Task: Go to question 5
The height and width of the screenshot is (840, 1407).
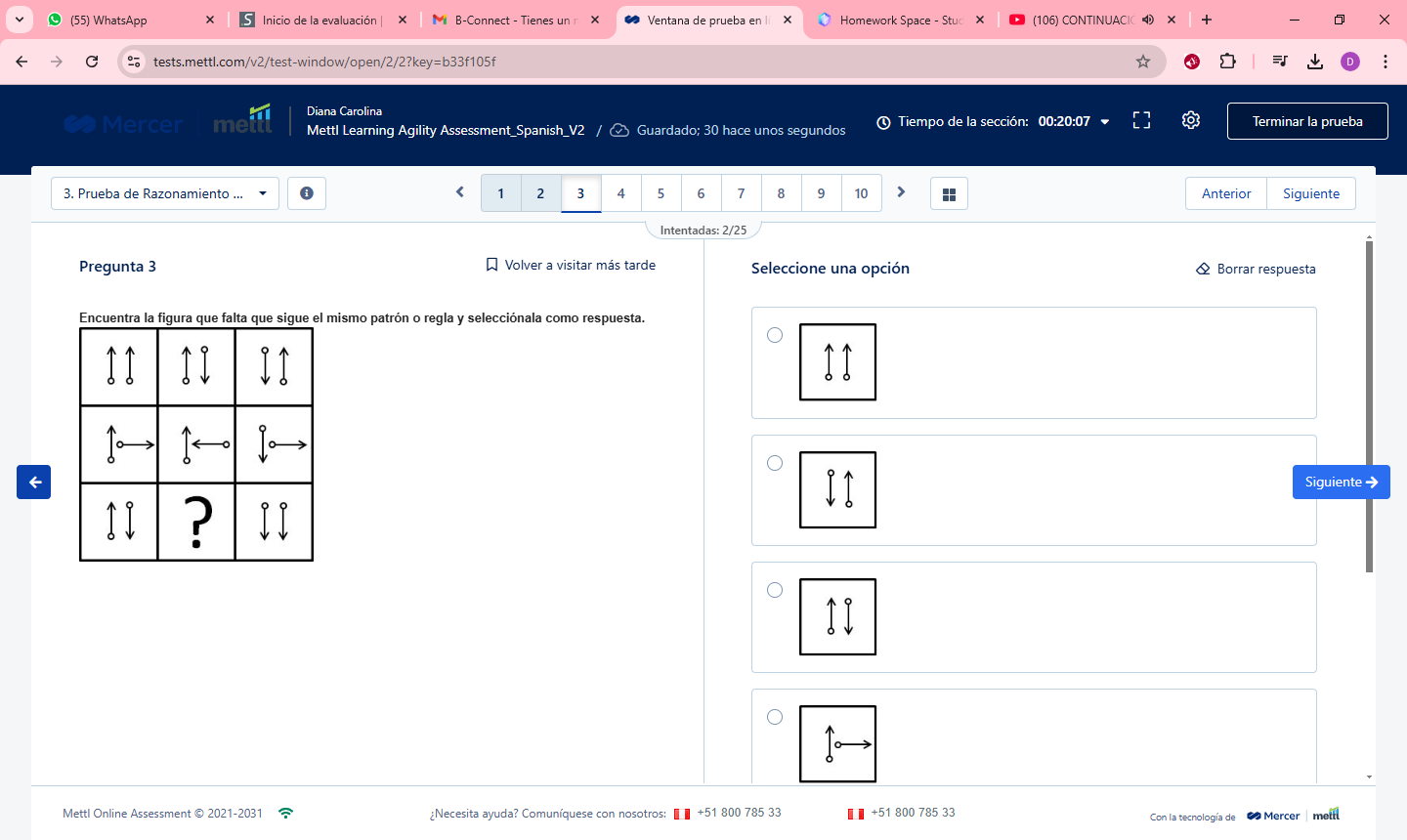Action: pos(661,193)
